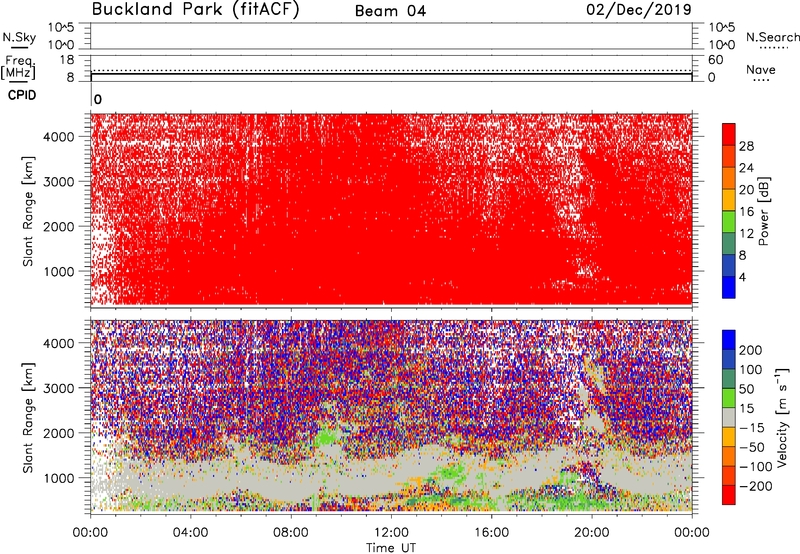Click the '18' frequency axis tick
The image size is (800, 554).
point(67,60)
